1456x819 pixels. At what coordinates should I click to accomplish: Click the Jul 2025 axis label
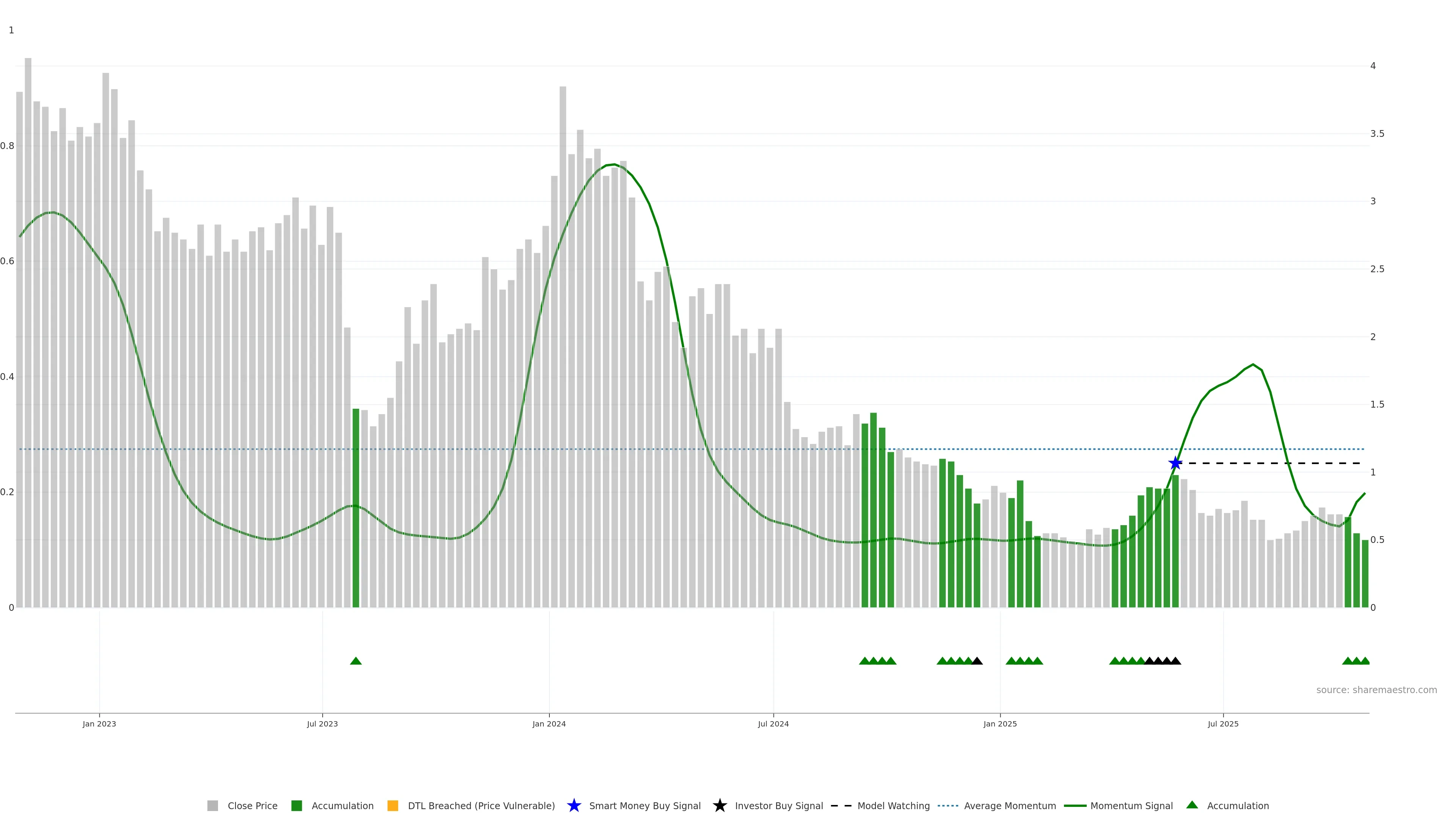pyautogui.click(x=1222, y=723)
